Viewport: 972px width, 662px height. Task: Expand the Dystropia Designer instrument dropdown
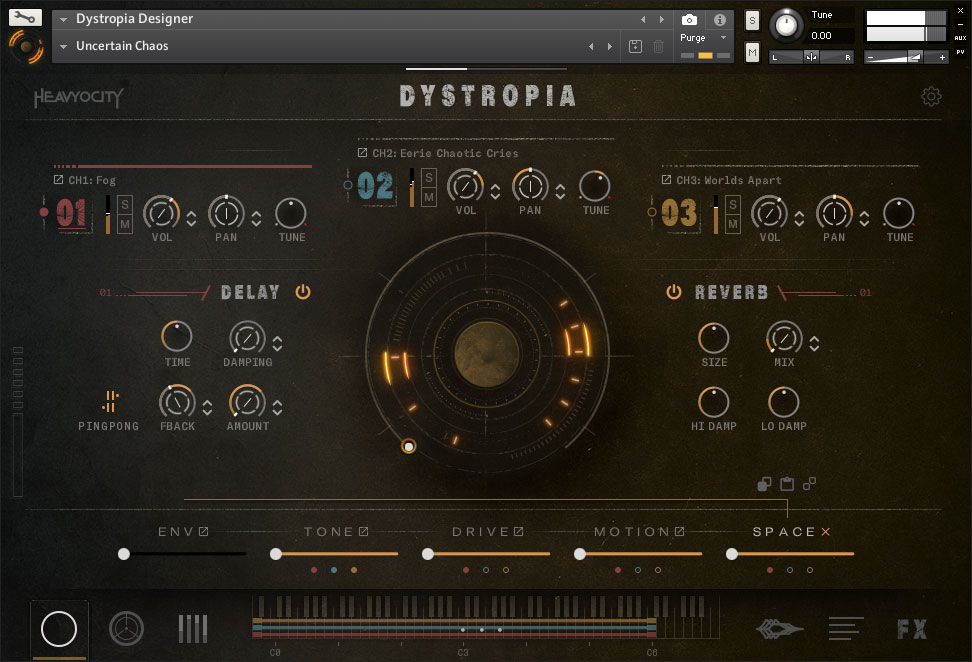coord(64,19)
